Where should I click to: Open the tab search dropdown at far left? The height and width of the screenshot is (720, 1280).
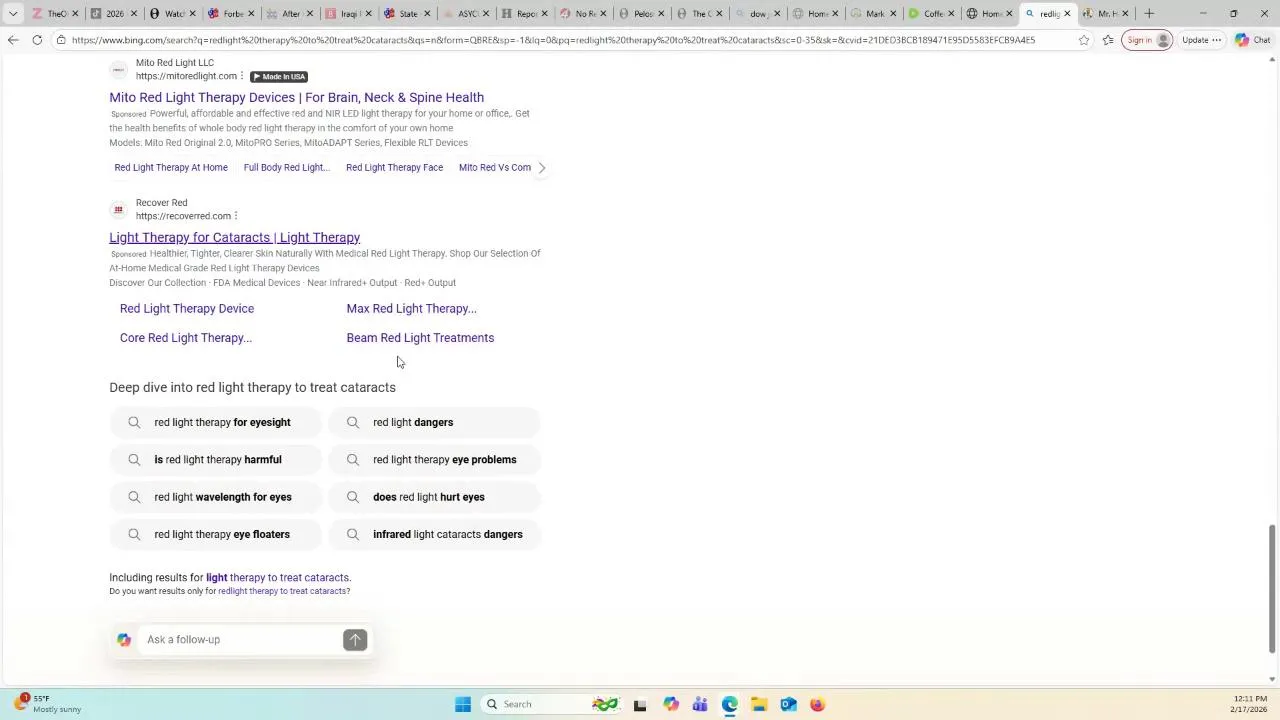tap(13, 13)
